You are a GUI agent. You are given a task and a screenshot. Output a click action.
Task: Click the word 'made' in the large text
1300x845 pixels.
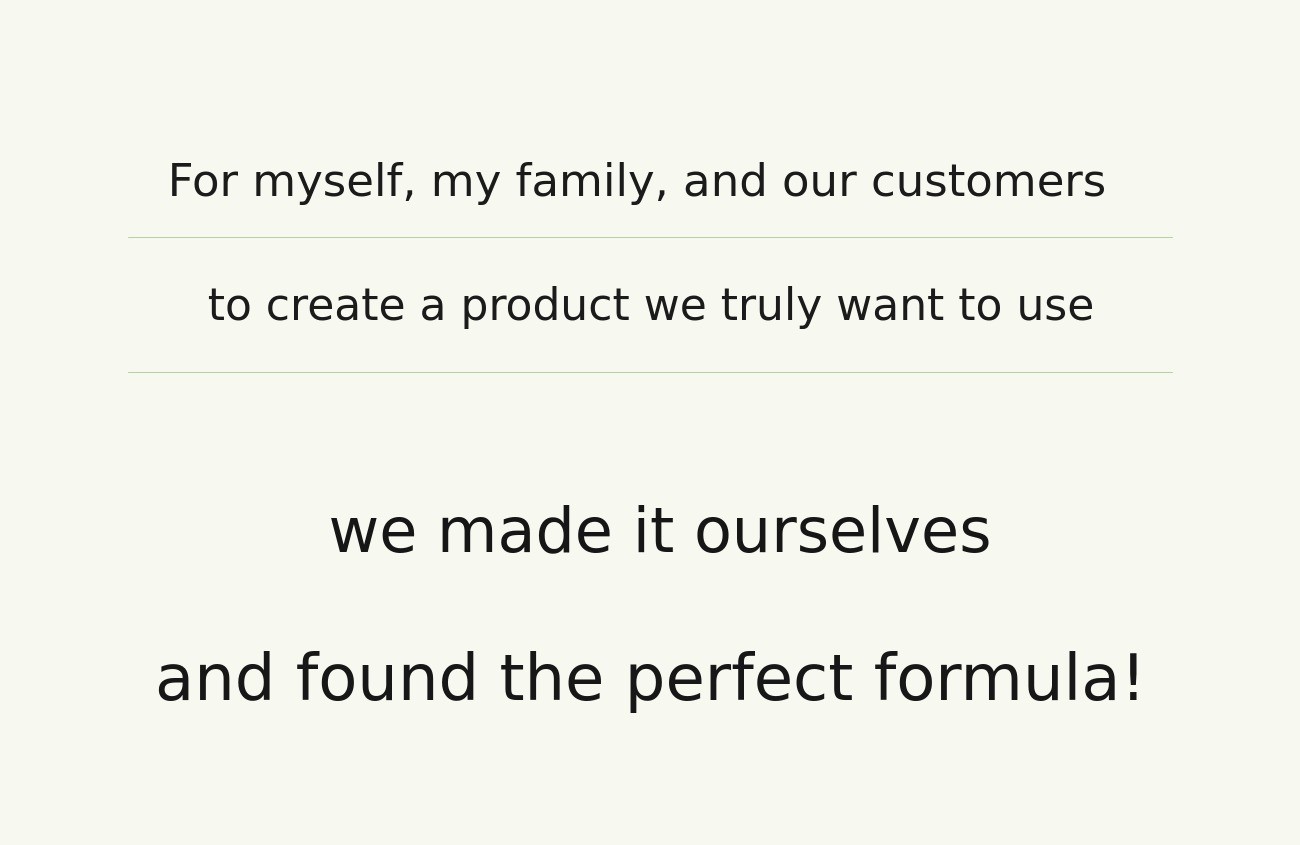(x=524, y=532)
